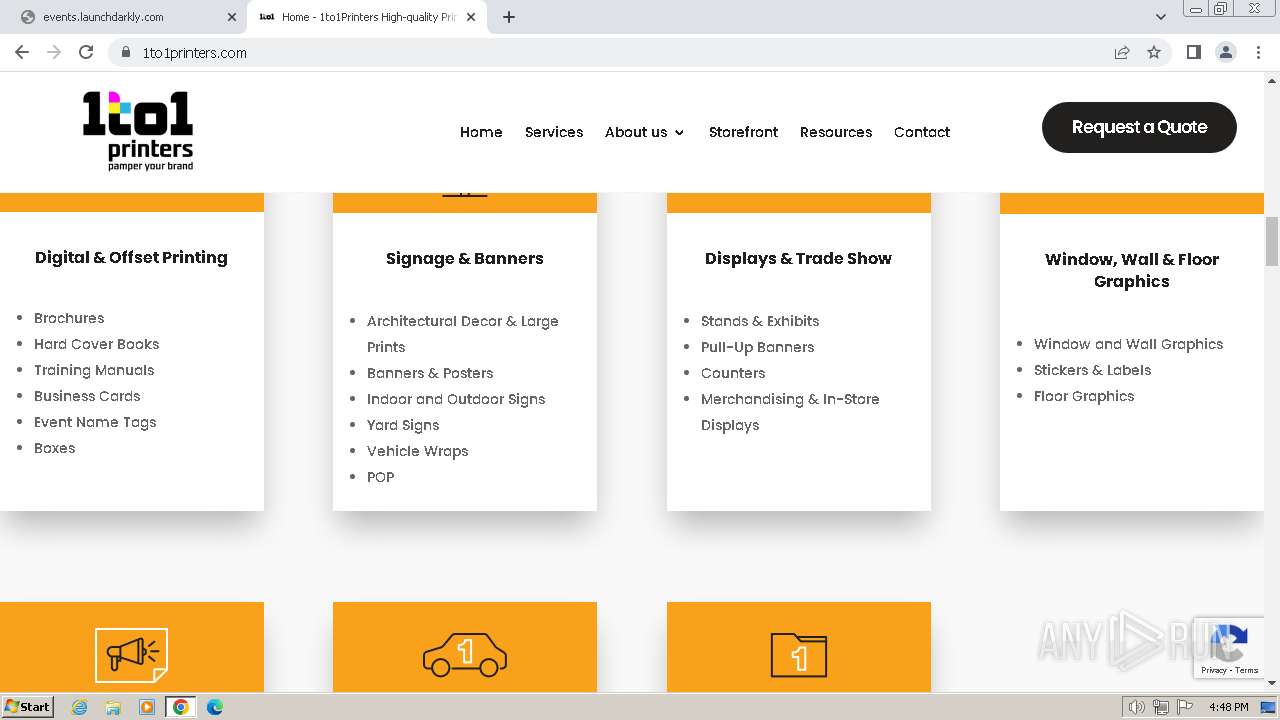Open File Explorer from taskbar

[113, 707]
